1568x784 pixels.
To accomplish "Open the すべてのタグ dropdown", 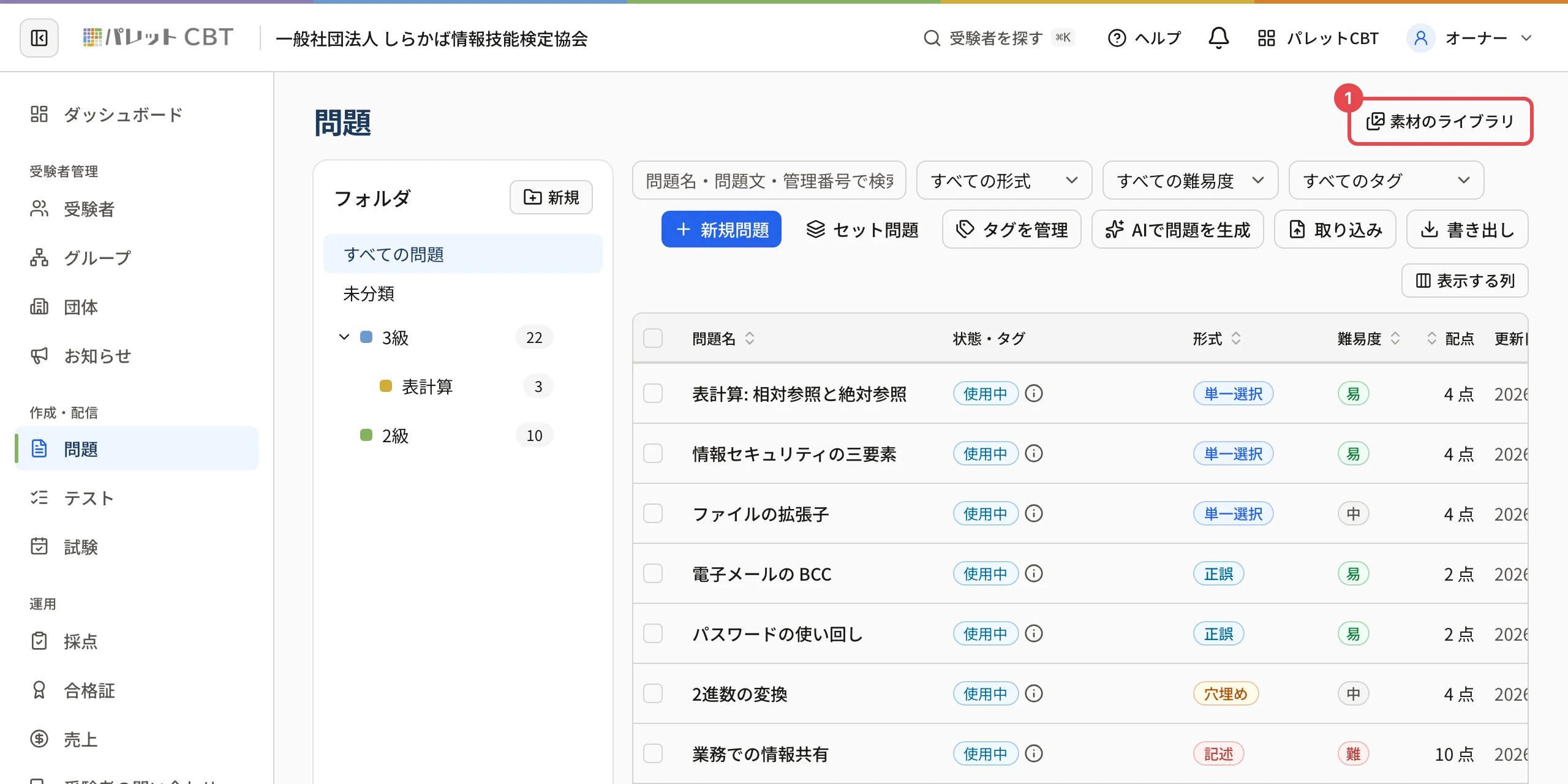I will [1386, 180].
